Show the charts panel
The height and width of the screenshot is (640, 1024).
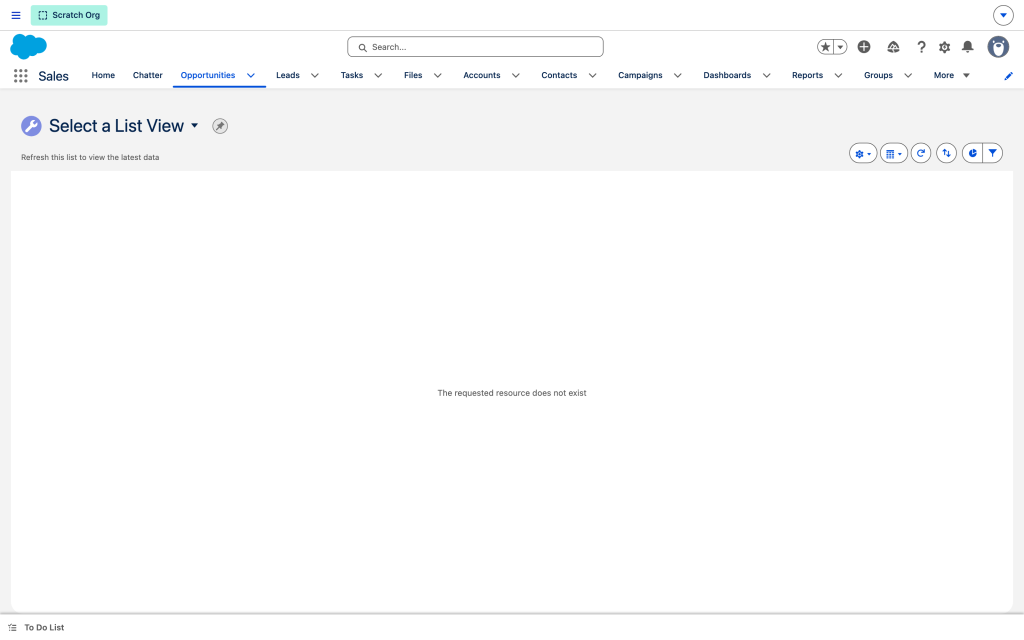[972, 153]
